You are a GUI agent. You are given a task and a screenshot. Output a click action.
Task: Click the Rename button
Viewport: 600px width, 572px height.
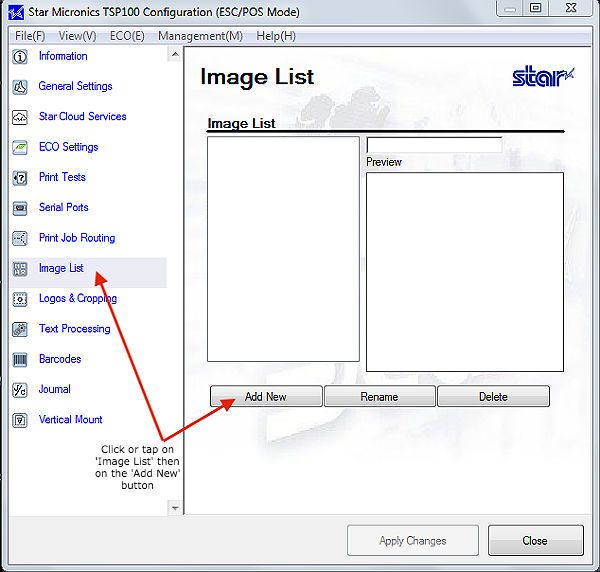click(380, 396)
